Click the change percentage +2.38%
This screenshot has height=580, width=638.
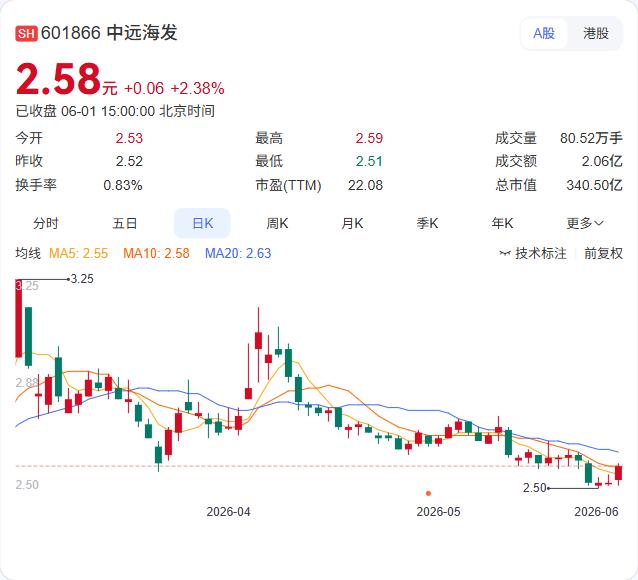tap(197, 88)
